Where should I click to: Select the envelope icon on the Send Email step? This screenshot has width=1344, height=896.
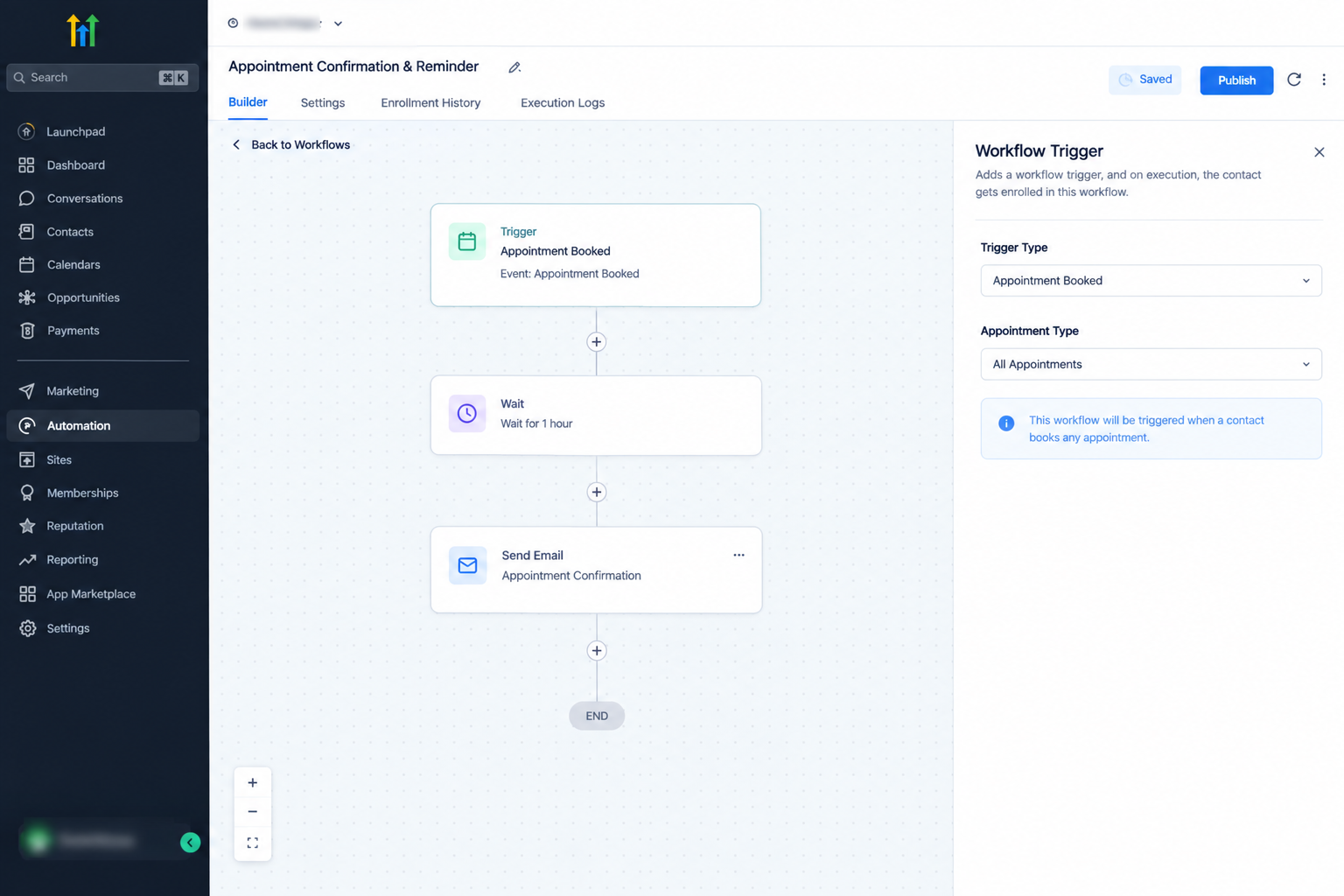[x=468, y=565]
